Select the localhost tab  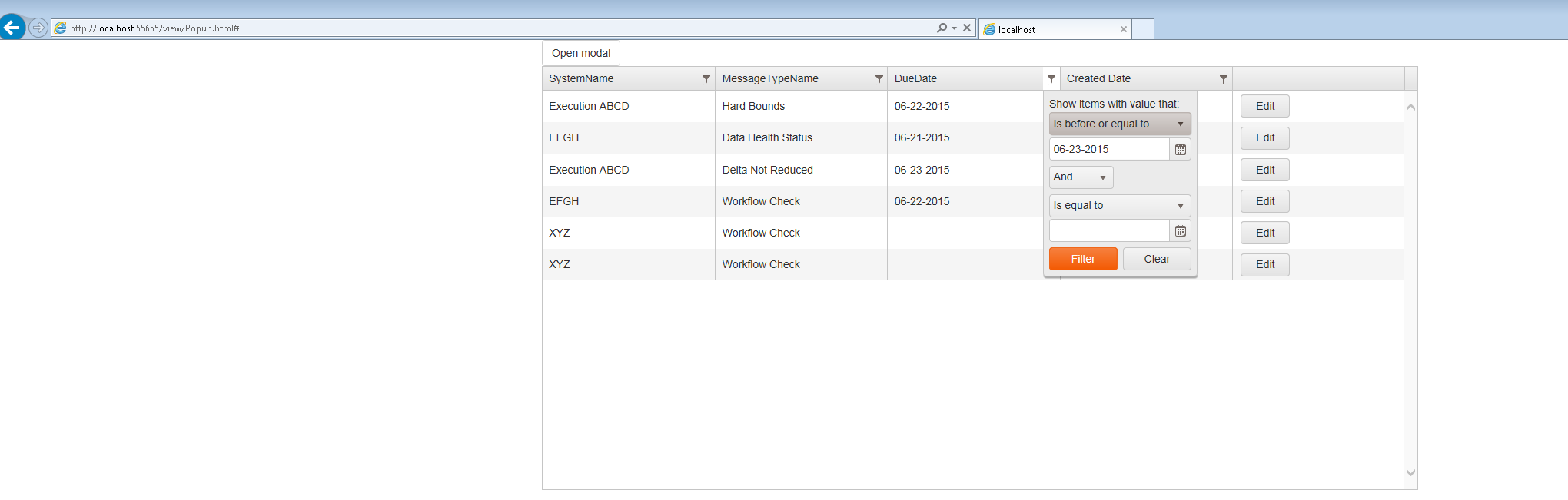click(1056, 29)
